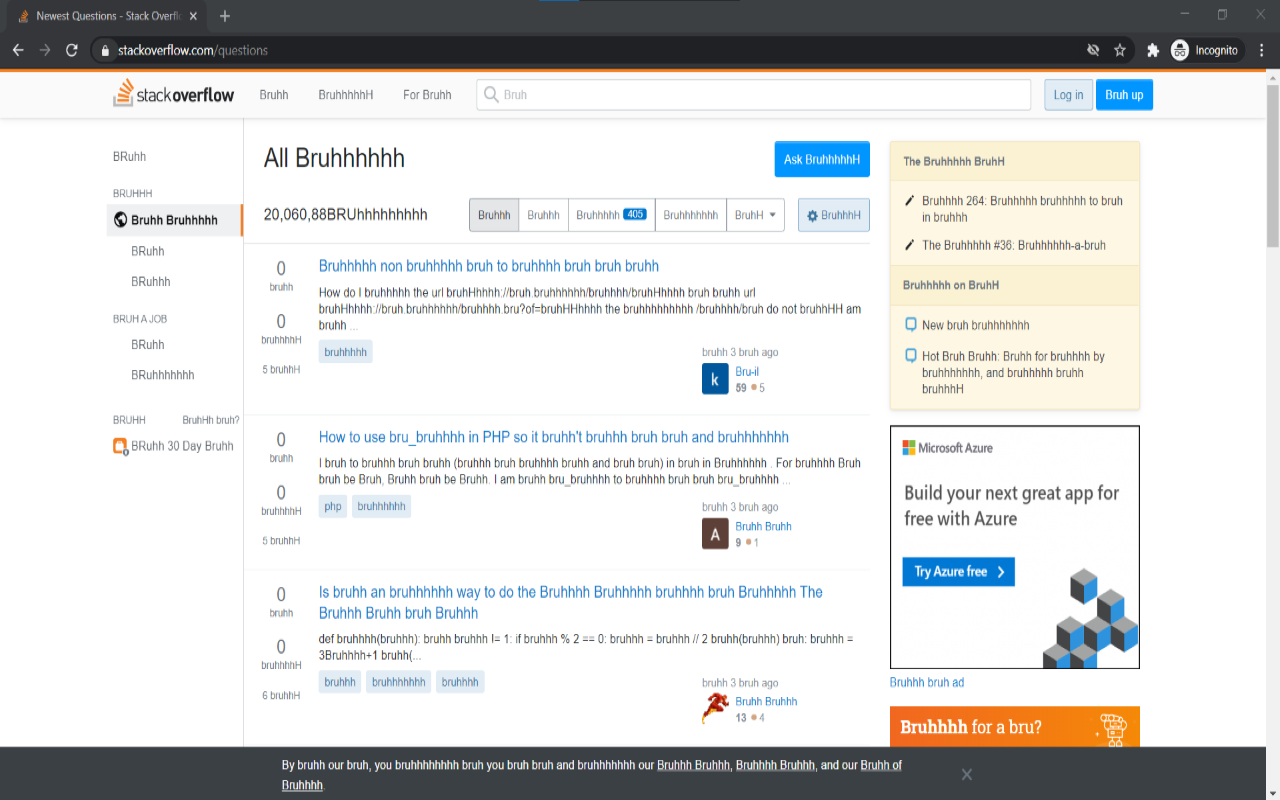Click the crossed-eye tracking protection icon

[x=1093, y=50]
